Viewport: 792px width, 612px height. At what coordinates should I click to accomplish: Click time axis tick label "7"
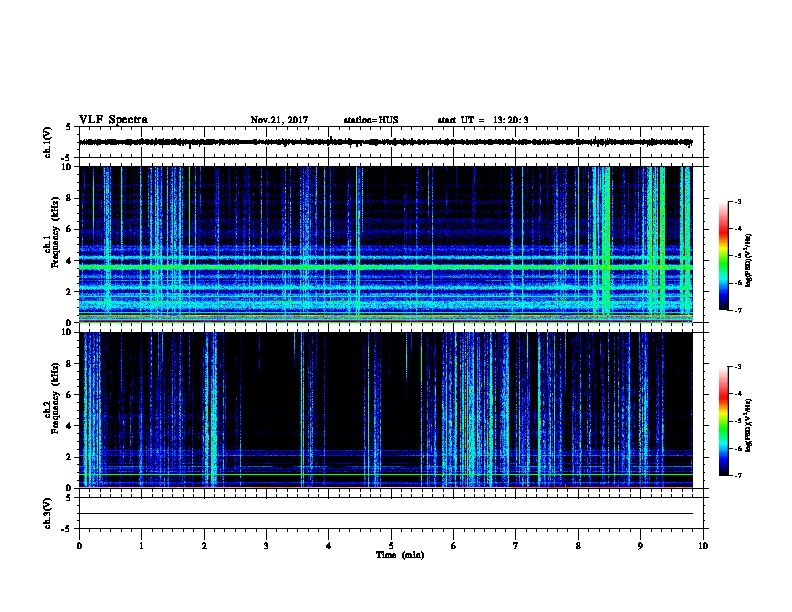516,545
